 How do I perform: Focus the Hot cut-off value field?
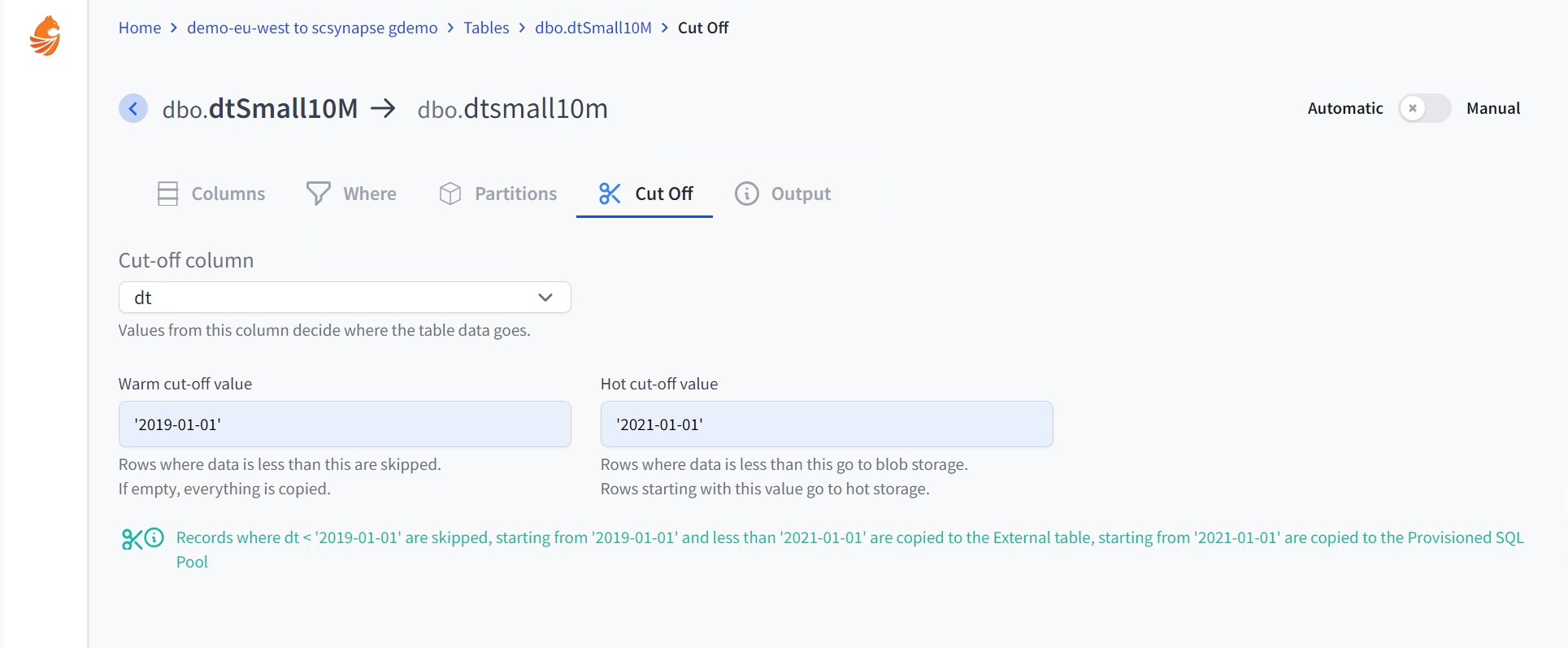point(826,424)
